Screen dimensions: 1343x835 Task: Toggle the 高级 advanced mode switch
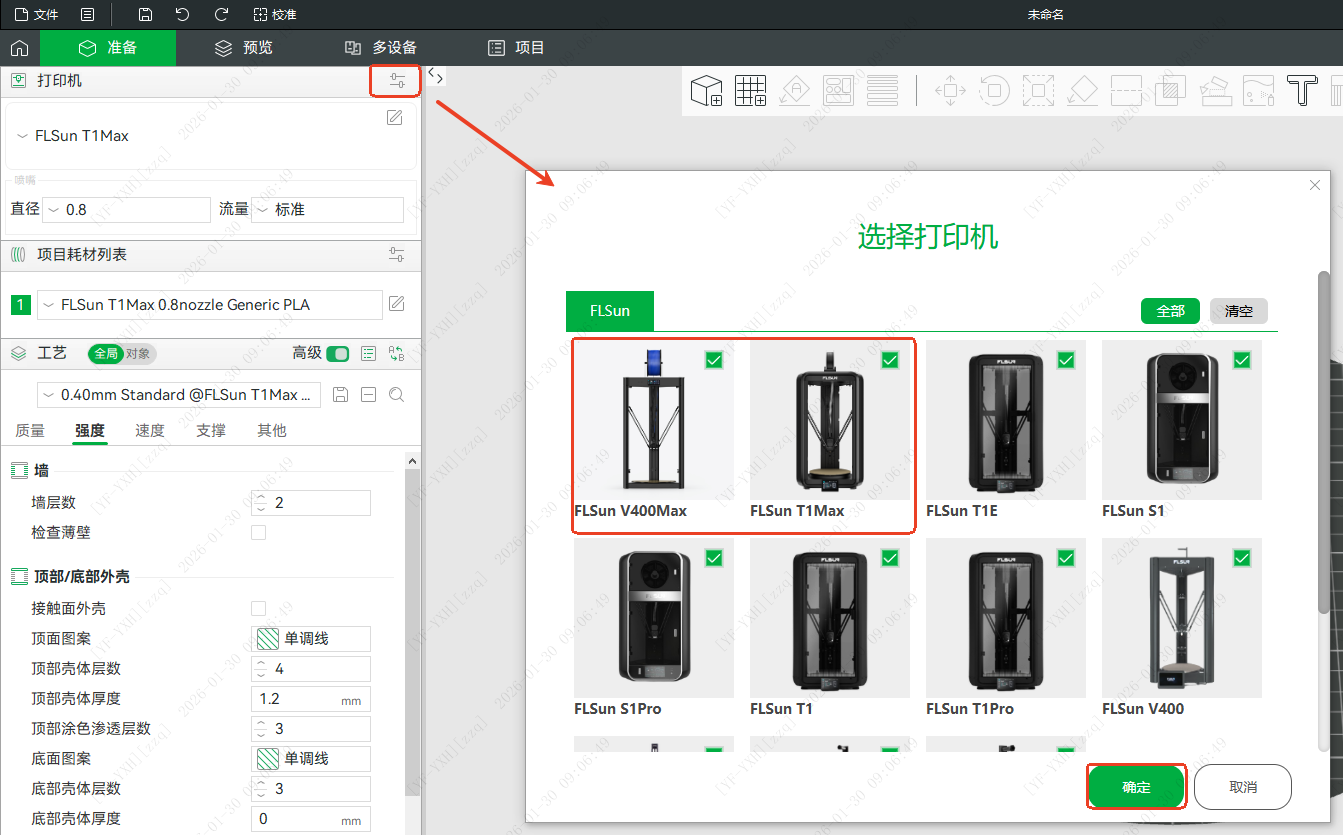point(338,353)
